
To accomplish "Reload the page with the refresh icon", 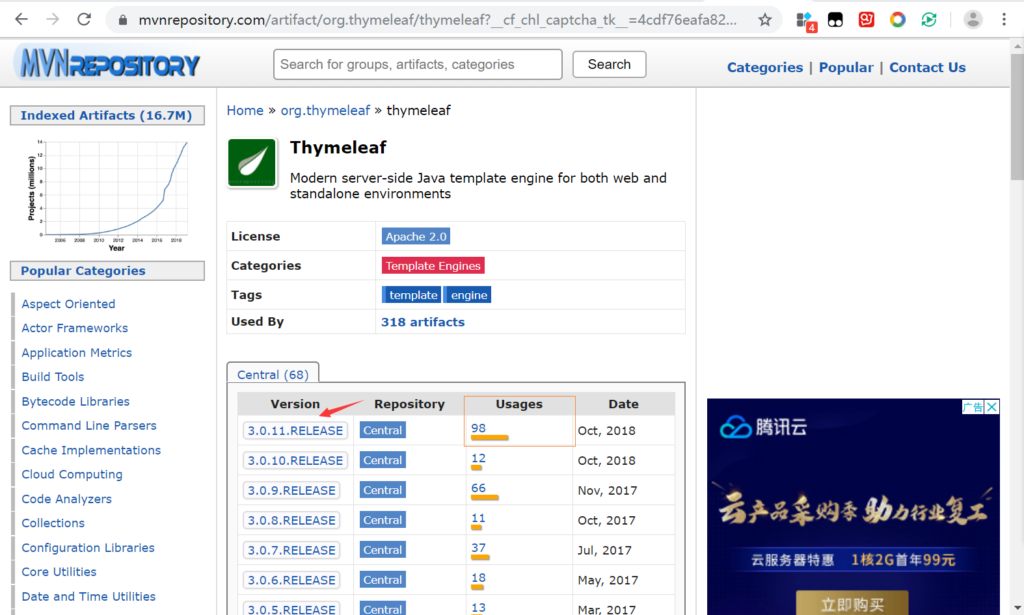I will coord(84,20).
